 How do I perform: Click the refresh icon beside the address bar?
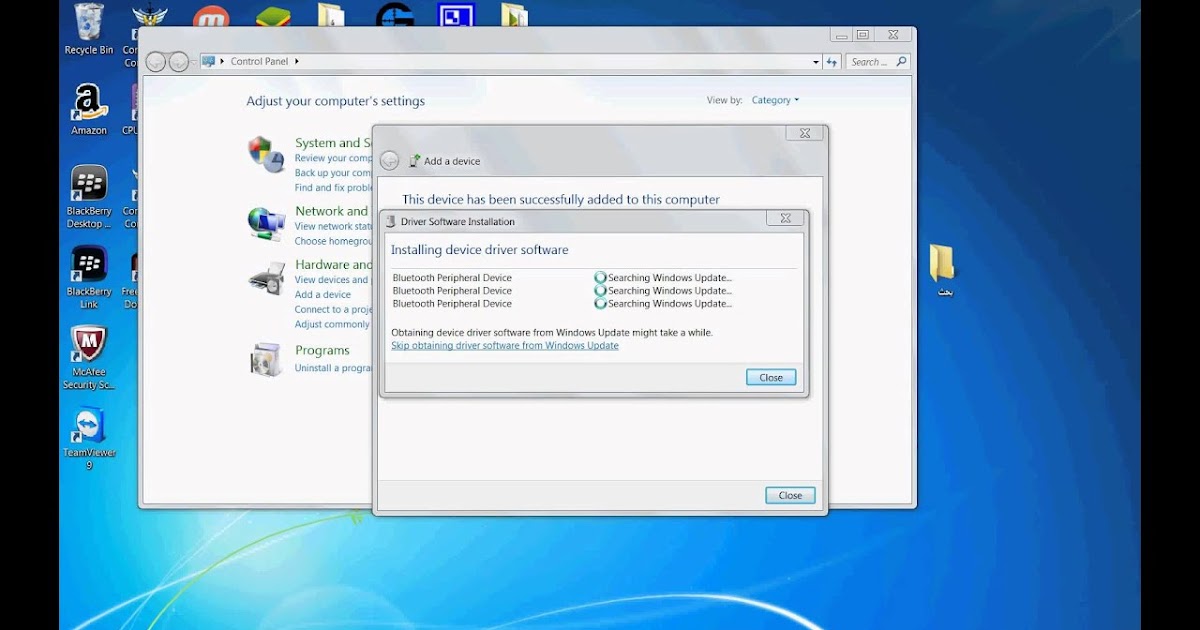tap(831, 62)
